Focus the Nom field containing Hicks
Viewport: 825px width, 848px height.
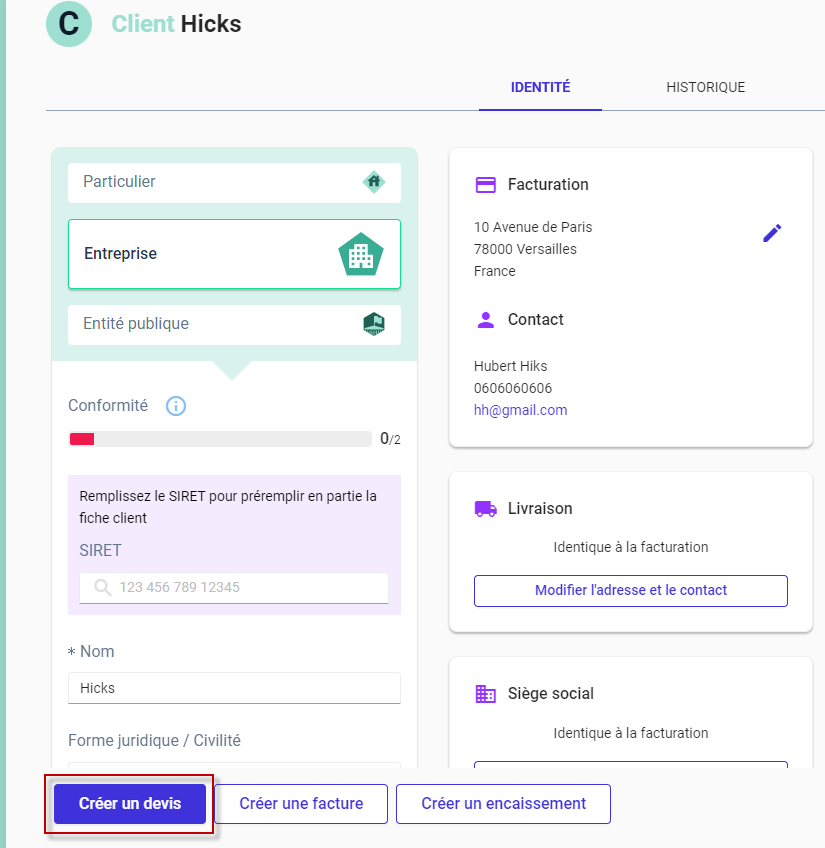234,688
